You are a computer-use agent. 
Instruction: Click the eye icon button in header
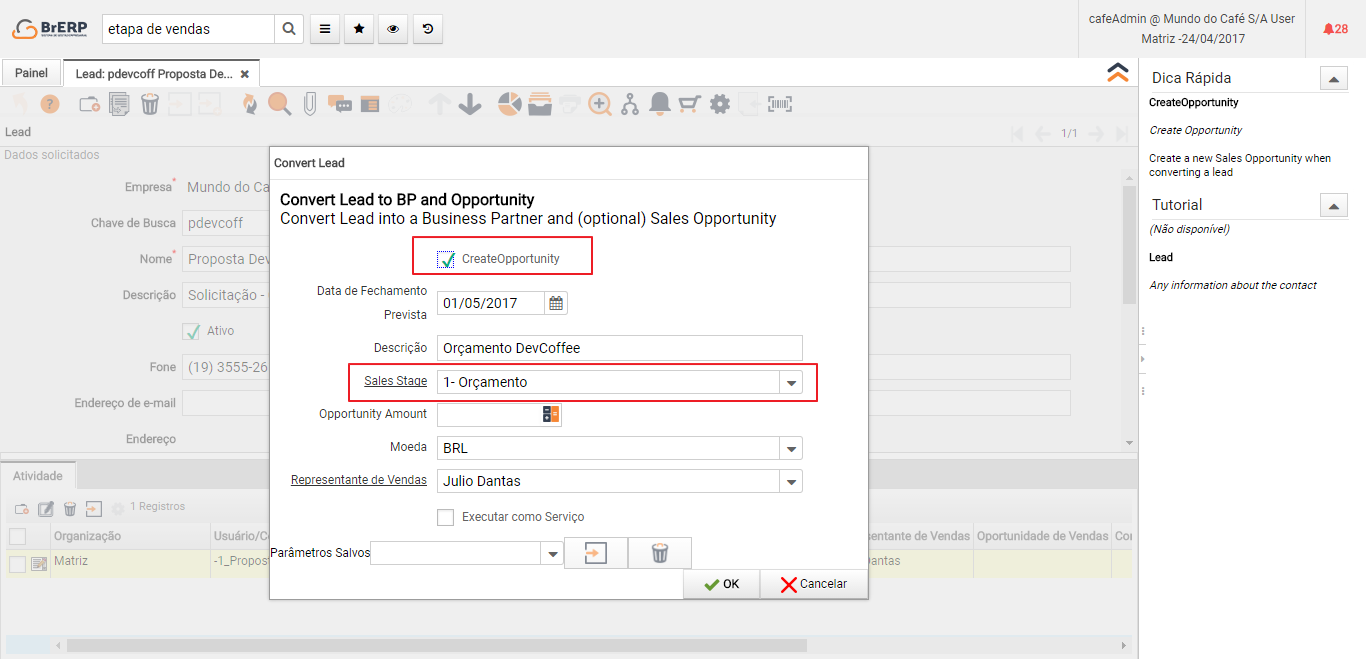tap(393, 29)
